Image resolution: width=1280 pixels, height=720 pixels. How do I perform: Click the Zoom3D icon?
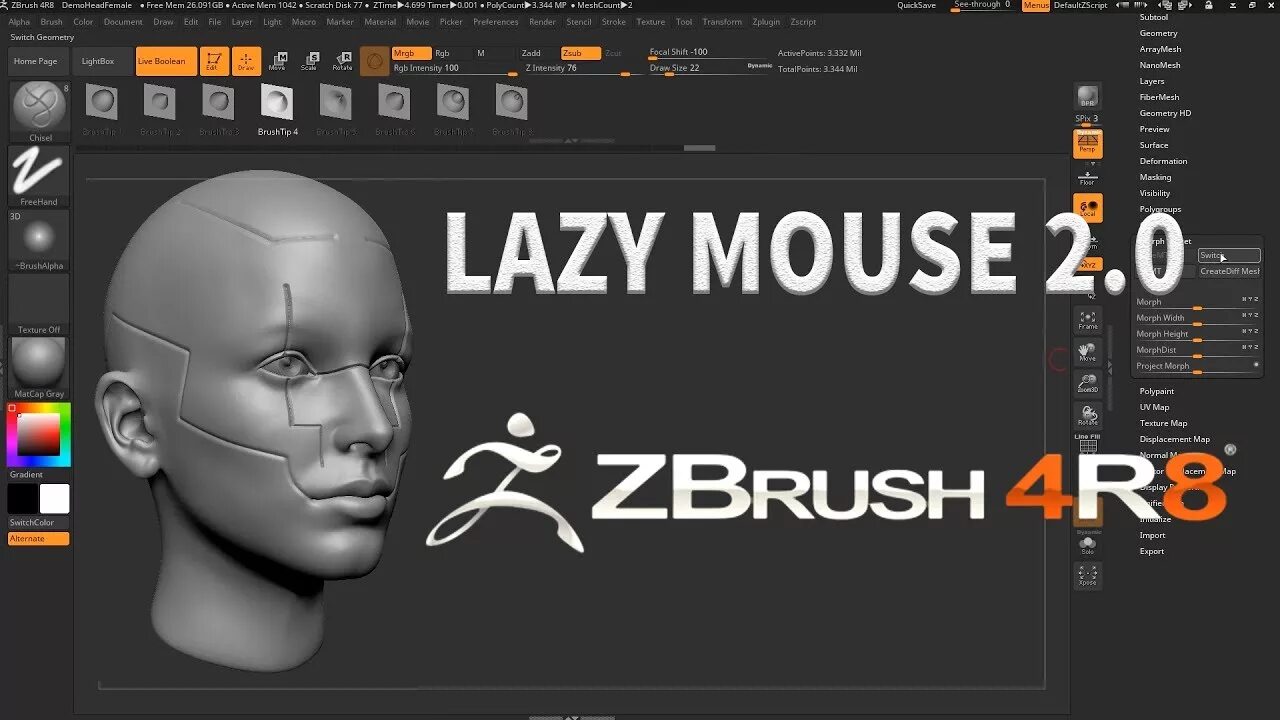pos(1088,384)
